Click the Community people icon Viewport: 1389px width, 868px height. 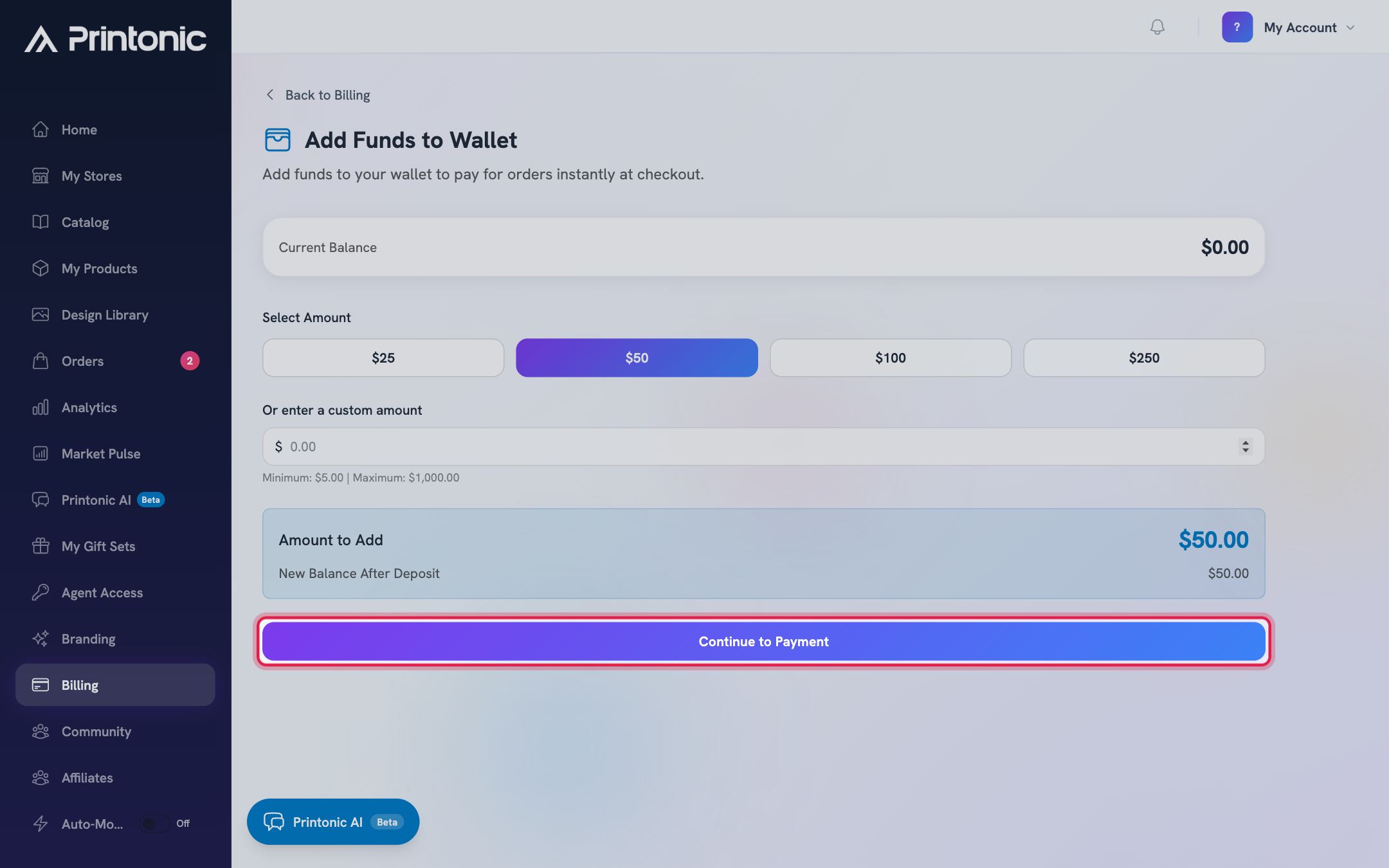41,731
